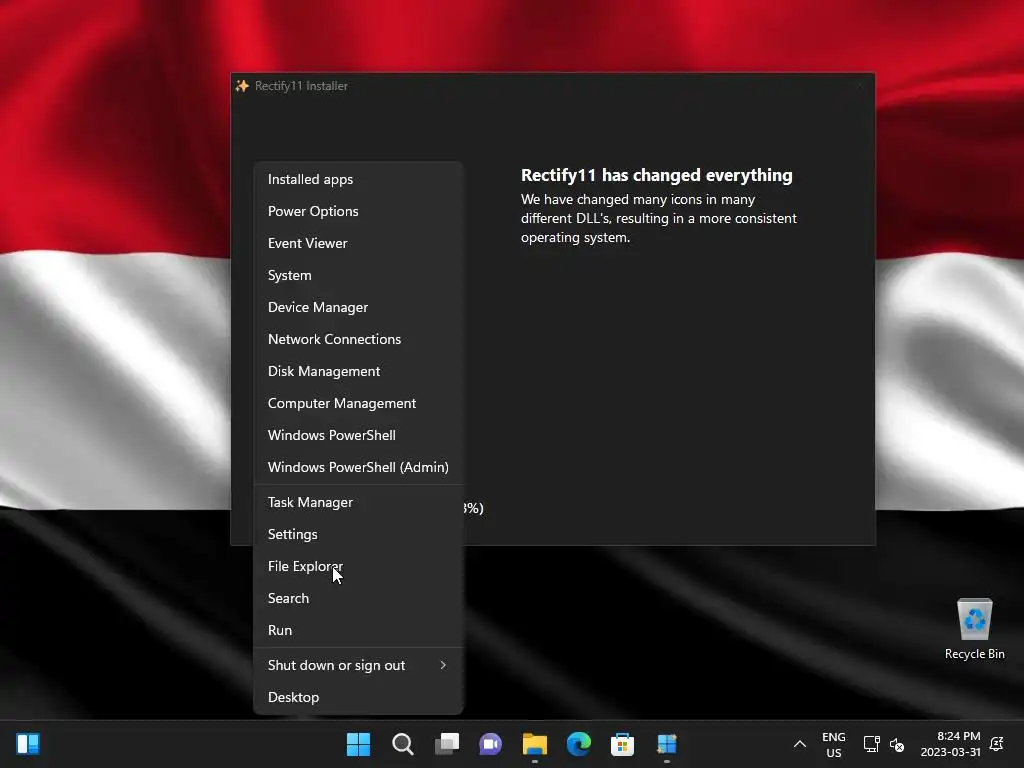1024x768 pixels.
Task: Open the 8:24 PM clock calendar
Action: (950, 744)
